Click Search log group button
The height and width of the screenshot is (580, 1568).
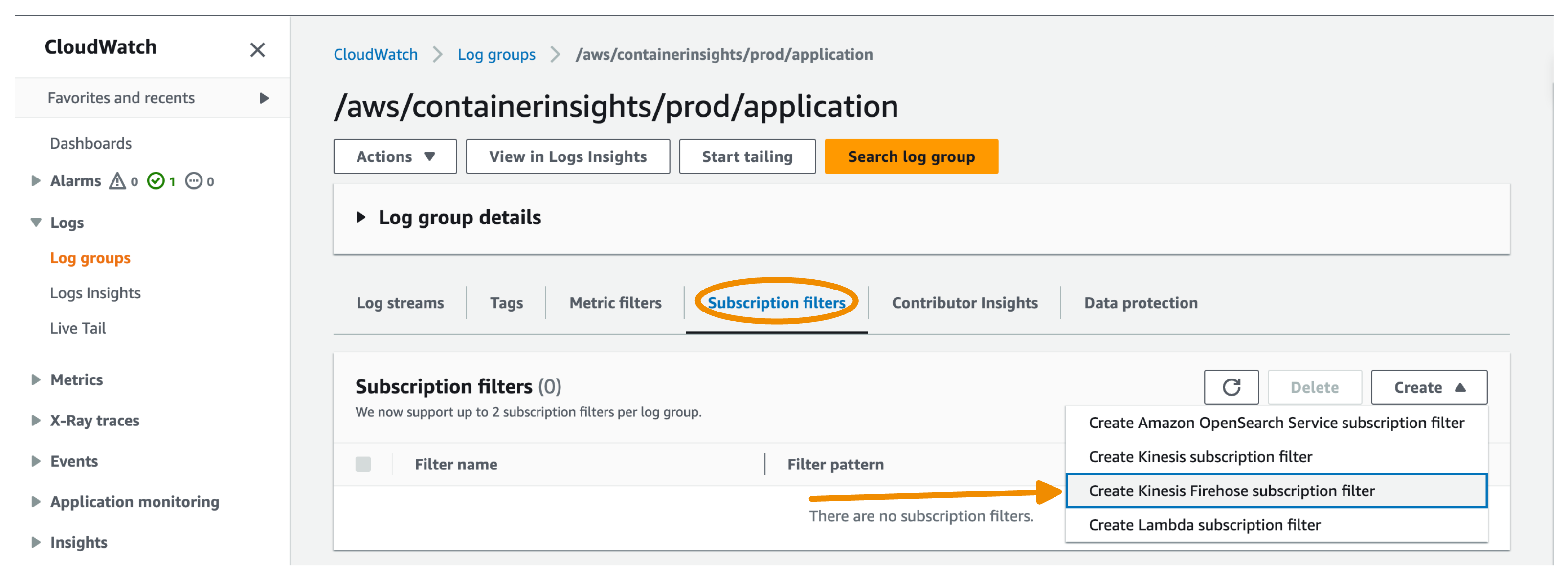911,156
